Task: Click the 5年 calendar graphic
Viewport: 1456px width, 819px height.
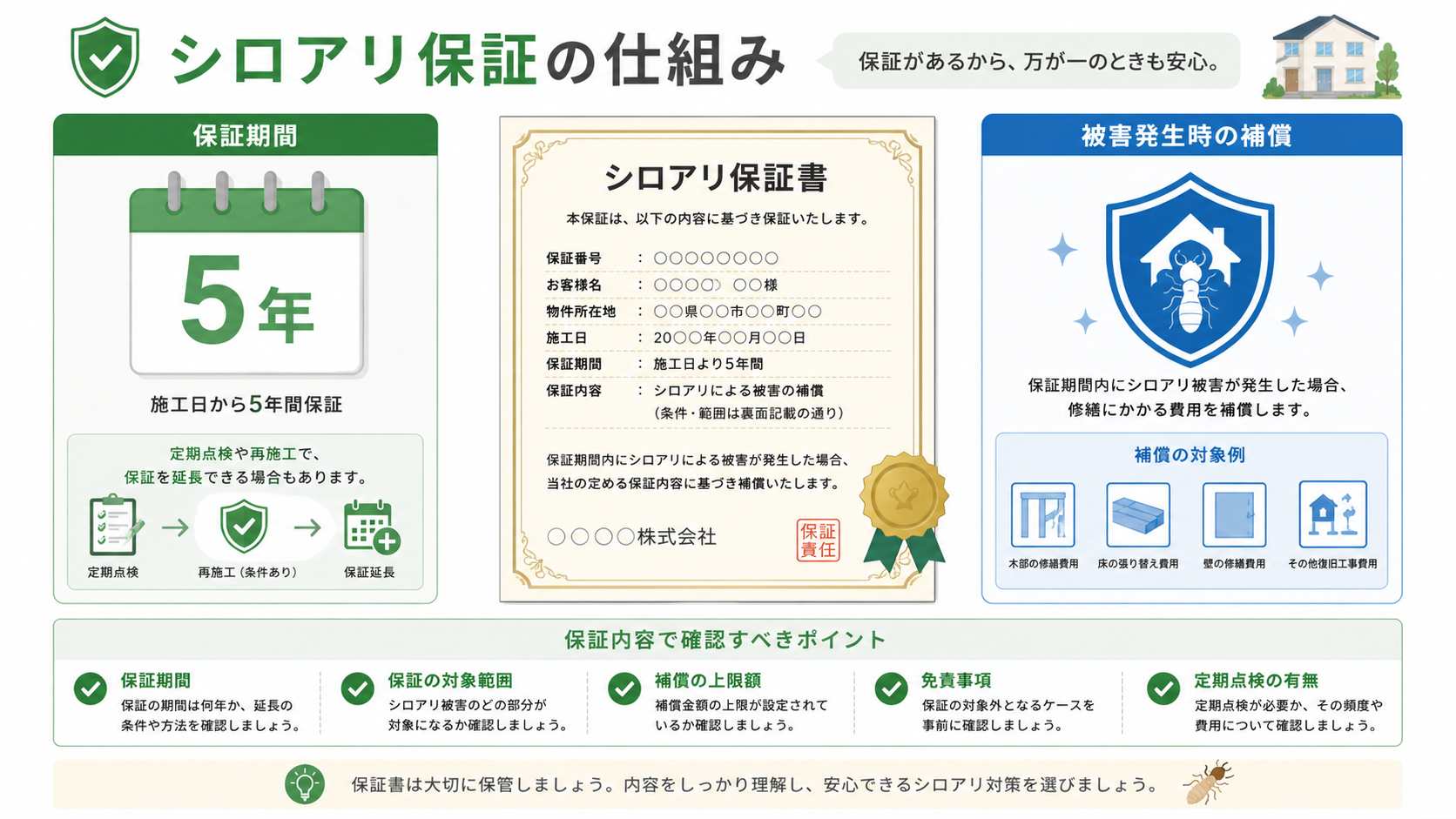Action: coord(246,275)
